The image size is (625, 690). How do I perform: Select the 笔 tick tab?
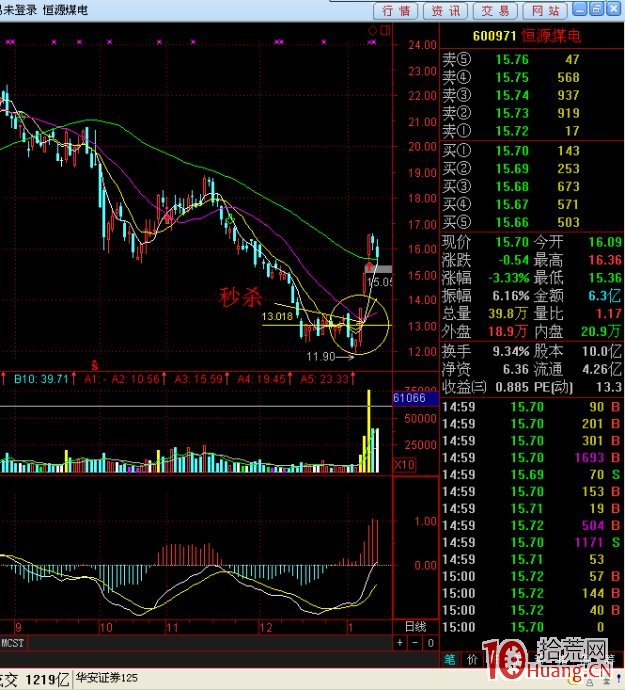(x=449, y=659)
